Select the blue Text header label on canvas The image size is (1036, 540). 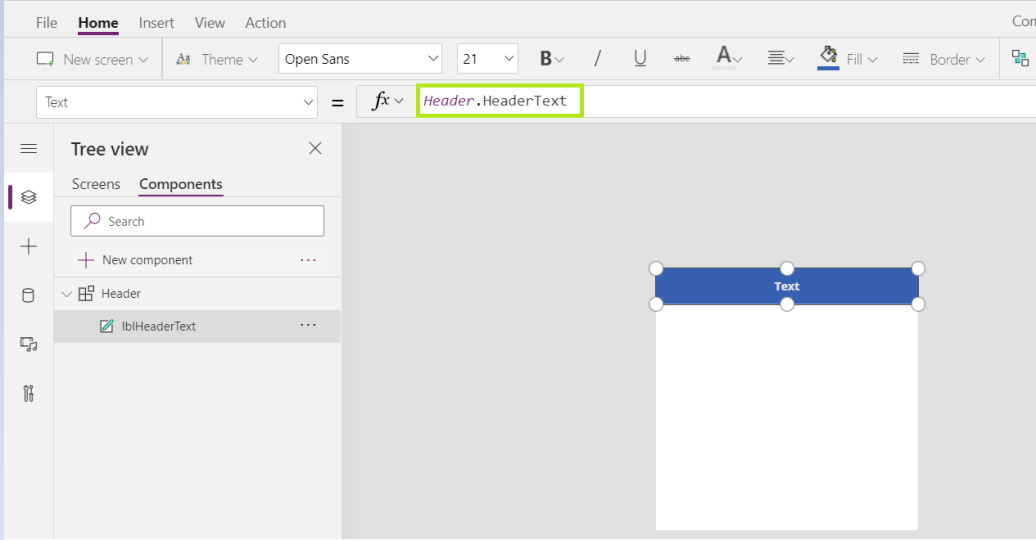[787, 286]
